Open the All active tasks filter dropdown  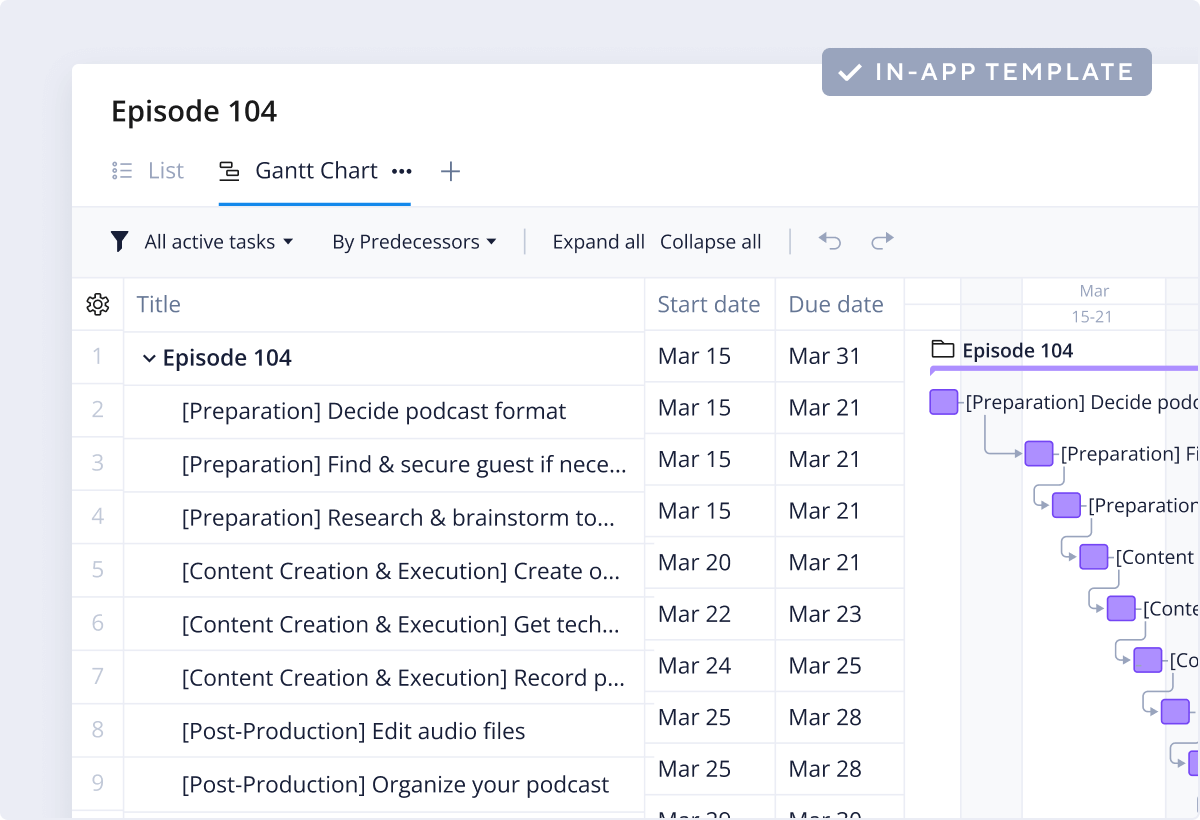(x=218, y=242)
